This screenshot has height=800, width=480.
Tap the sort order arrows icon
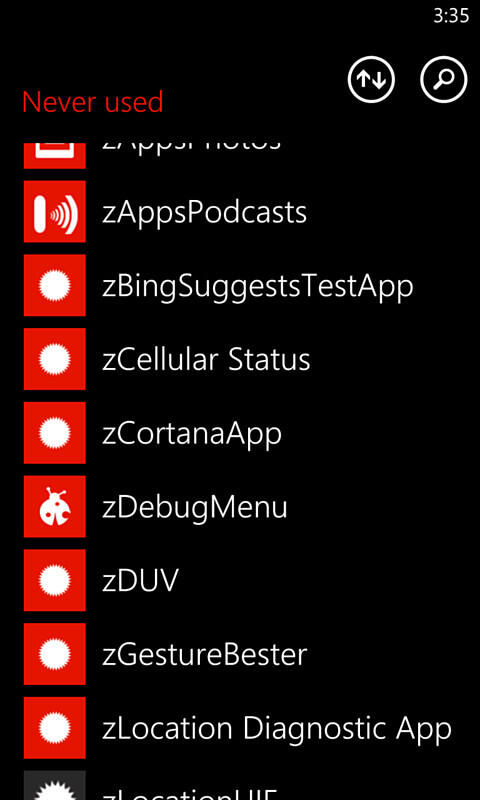[371, 79]
